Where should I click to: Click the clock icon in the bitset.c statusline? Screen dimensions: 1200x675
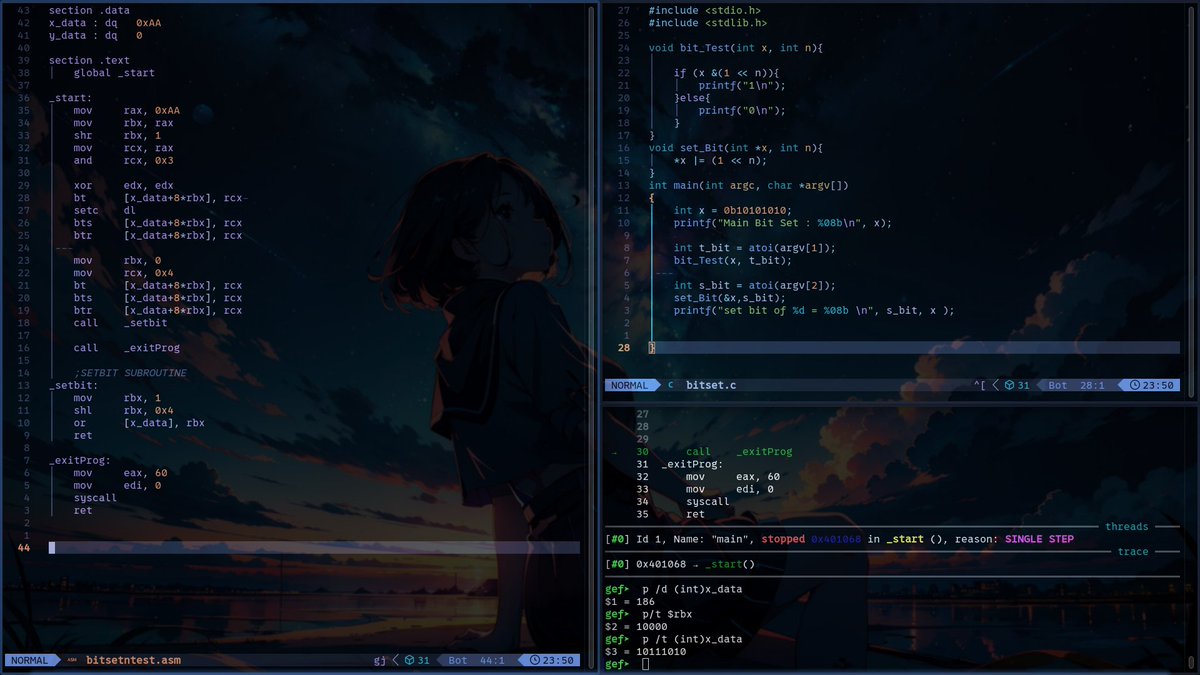1135,385
